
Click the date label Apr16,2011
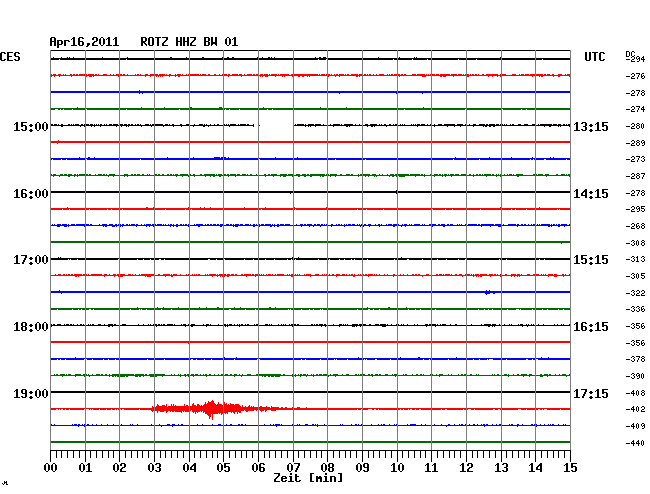(84, 42)
